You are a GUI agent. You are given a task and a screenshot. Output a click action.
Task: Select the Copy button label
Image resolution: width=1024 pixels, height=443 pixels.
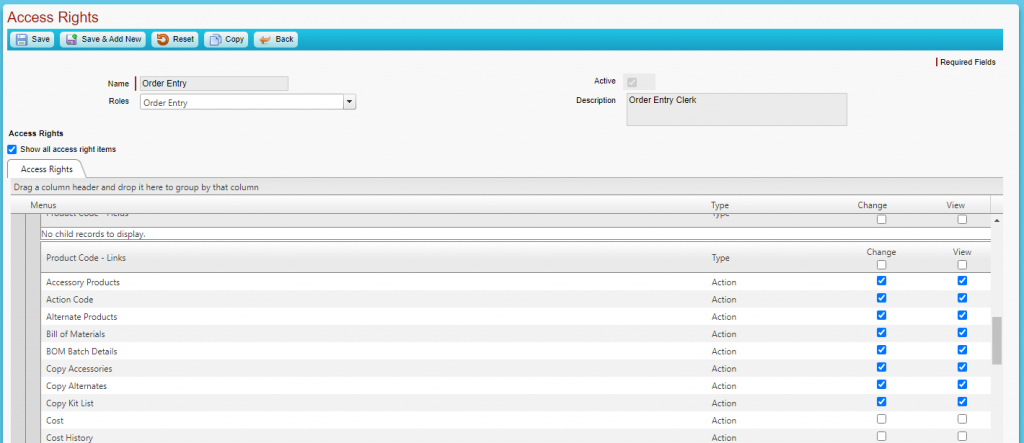[x=234, y=39]
